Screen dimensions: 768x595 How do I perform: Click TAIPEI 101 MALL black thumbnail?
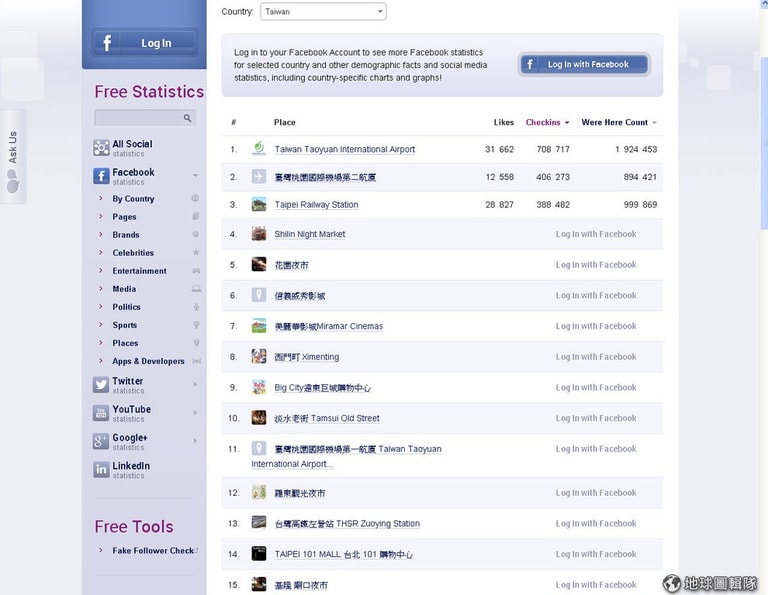tap(259, 553)
